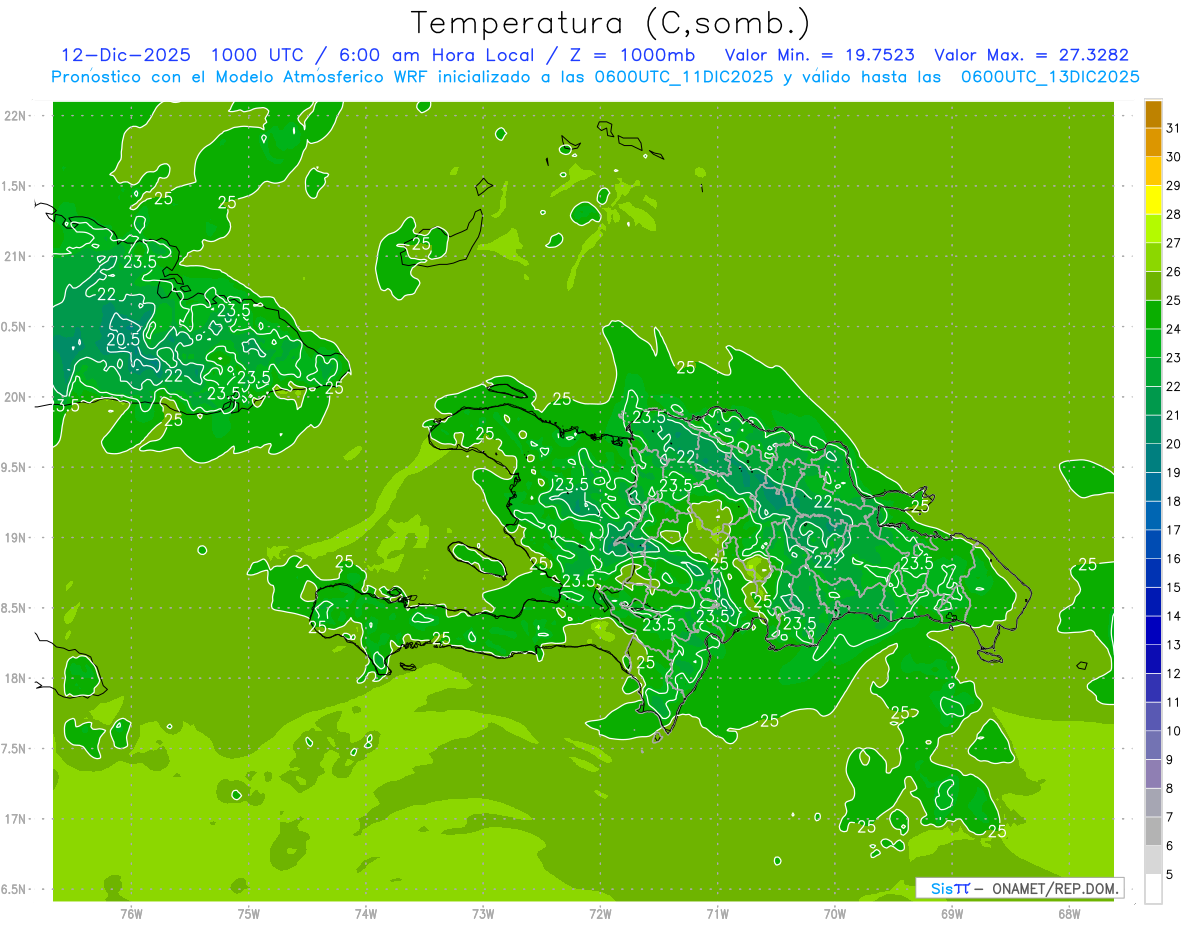Click the colorbar label "14"
This screenshot has height=927, width=1200.
click(1174, 616)
